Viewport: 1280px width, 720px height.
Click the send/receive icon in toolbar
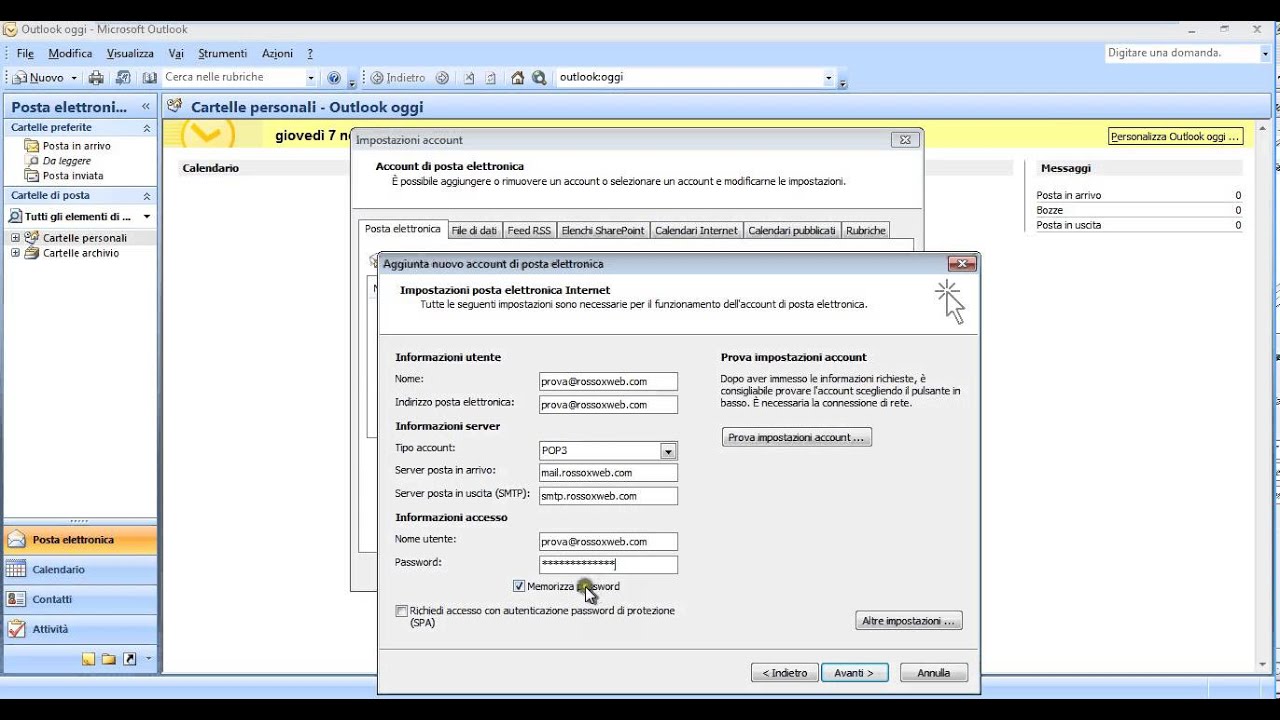click(x=123, y=78)
